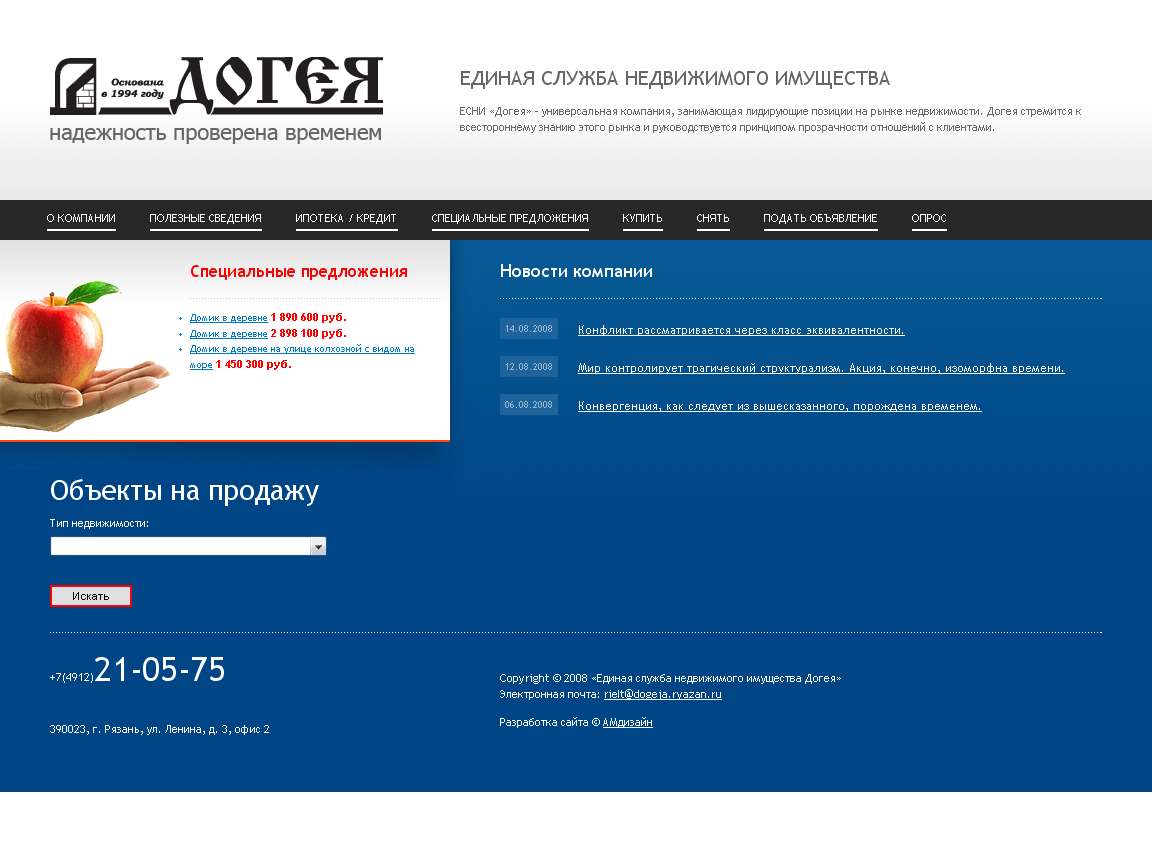
Task: Open the ОПРОС menu item
Action: click(929, 218)
